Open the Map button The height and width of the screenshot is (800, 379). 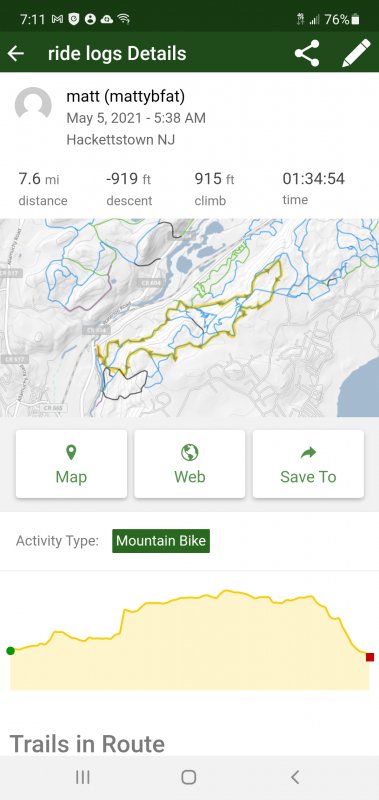[71, 464]
